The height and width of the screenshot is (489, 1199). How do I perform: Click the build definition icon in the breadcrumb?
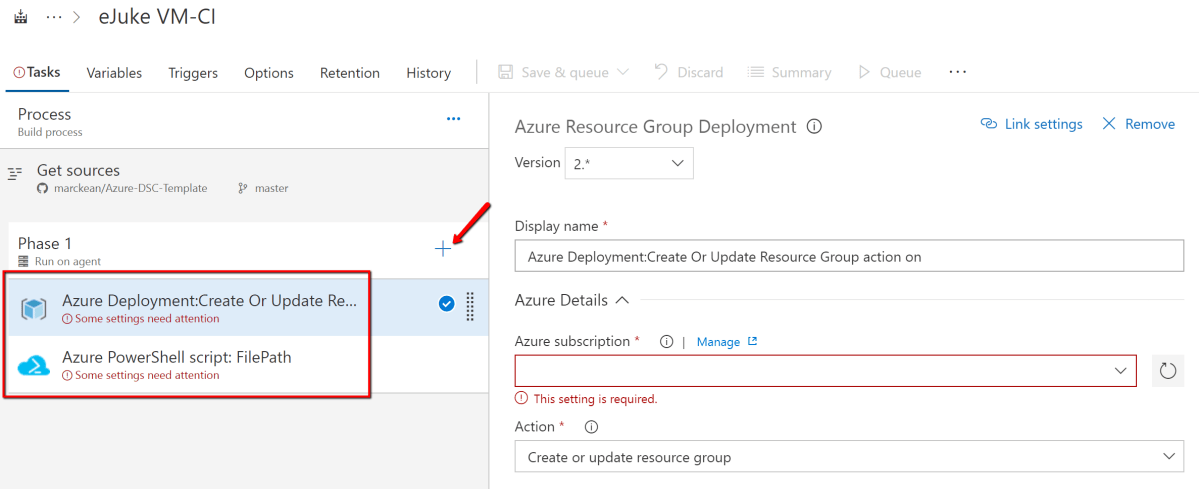point(20,18)
